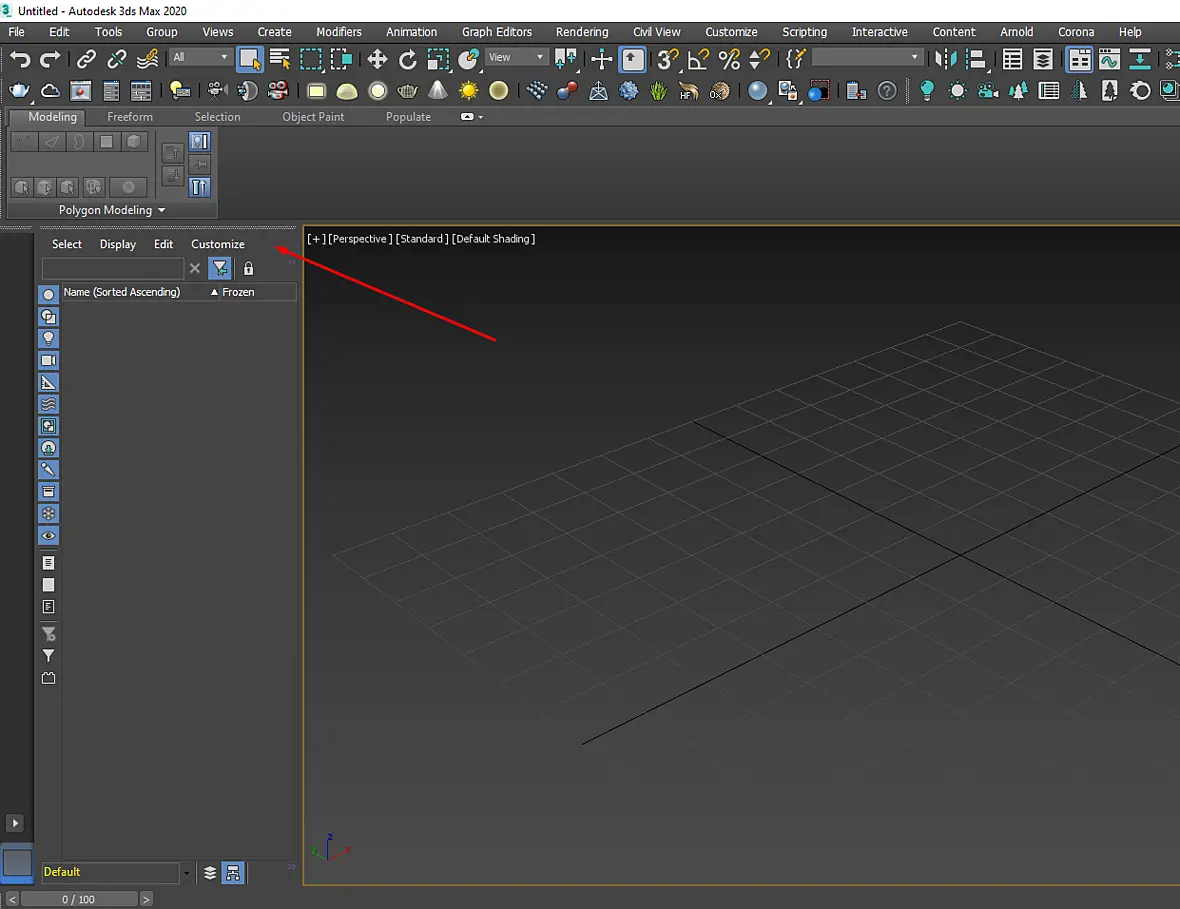Click the teapot primitive icon
This screenshot has width=1180, height=909.
point(407,91)
